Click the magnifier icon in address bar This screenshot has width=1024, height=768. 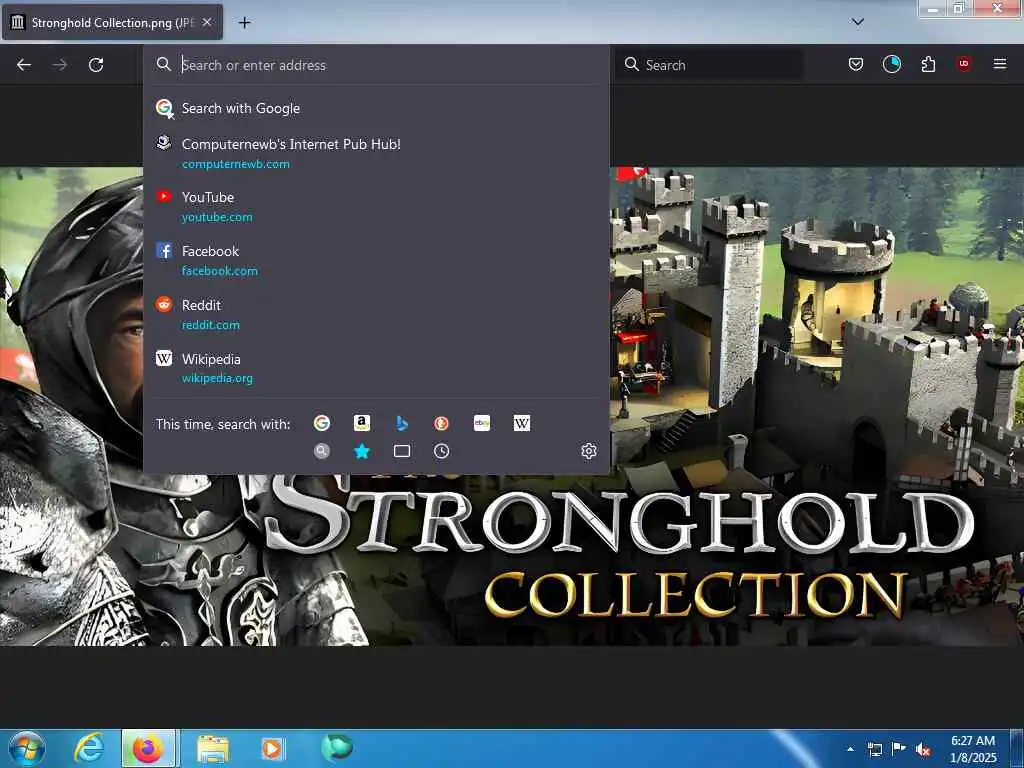pos(164,64)
